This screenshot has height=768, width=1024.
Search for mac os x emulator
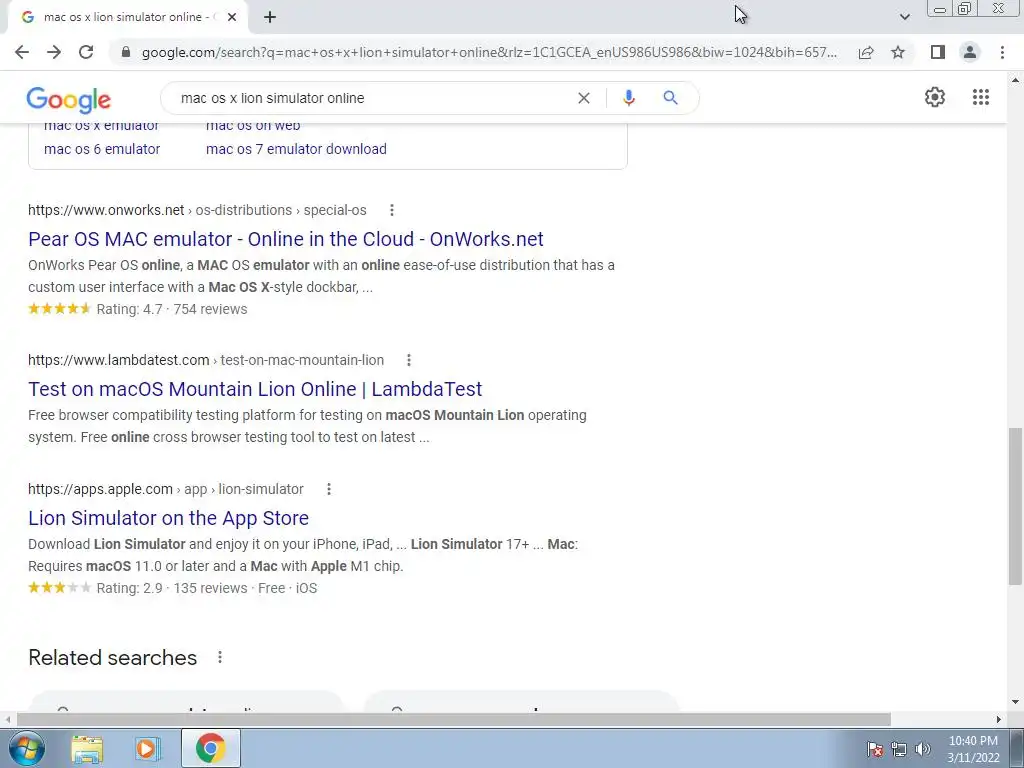[x=101, y=126]
